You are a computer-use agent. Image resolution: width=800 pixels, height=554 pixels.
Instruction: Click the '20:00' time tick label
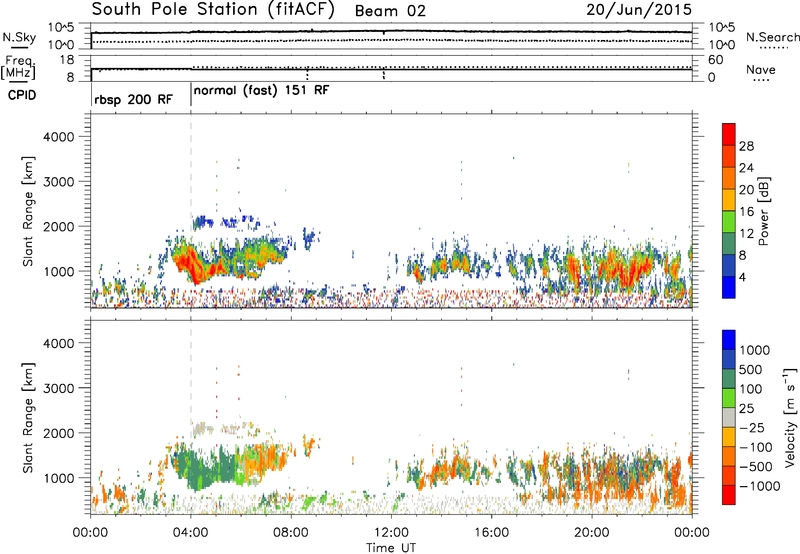click(x=592, y=533)
